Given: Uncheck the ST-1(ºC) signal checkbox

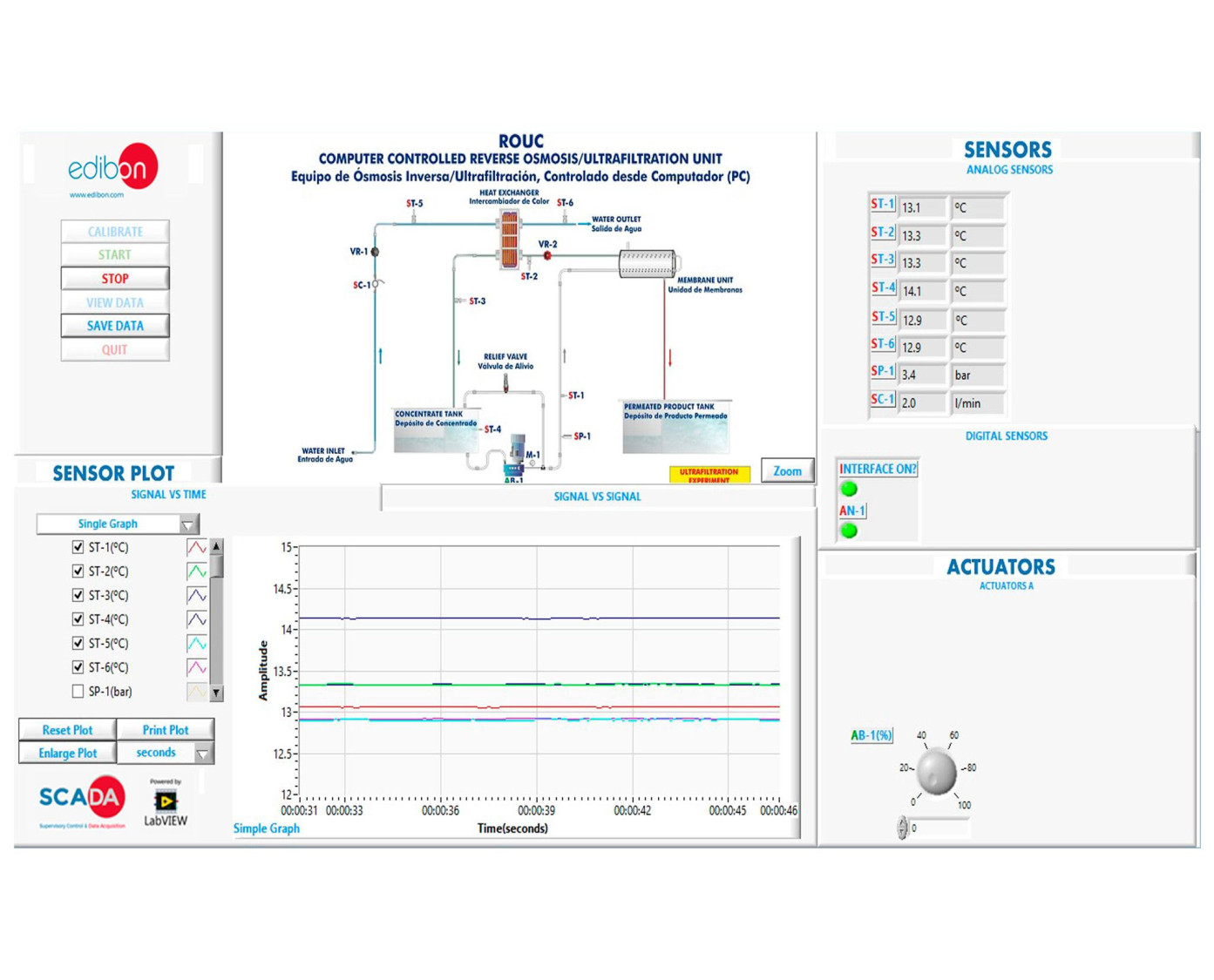Looking at the screenshot, I should click(x=78, y=548).
